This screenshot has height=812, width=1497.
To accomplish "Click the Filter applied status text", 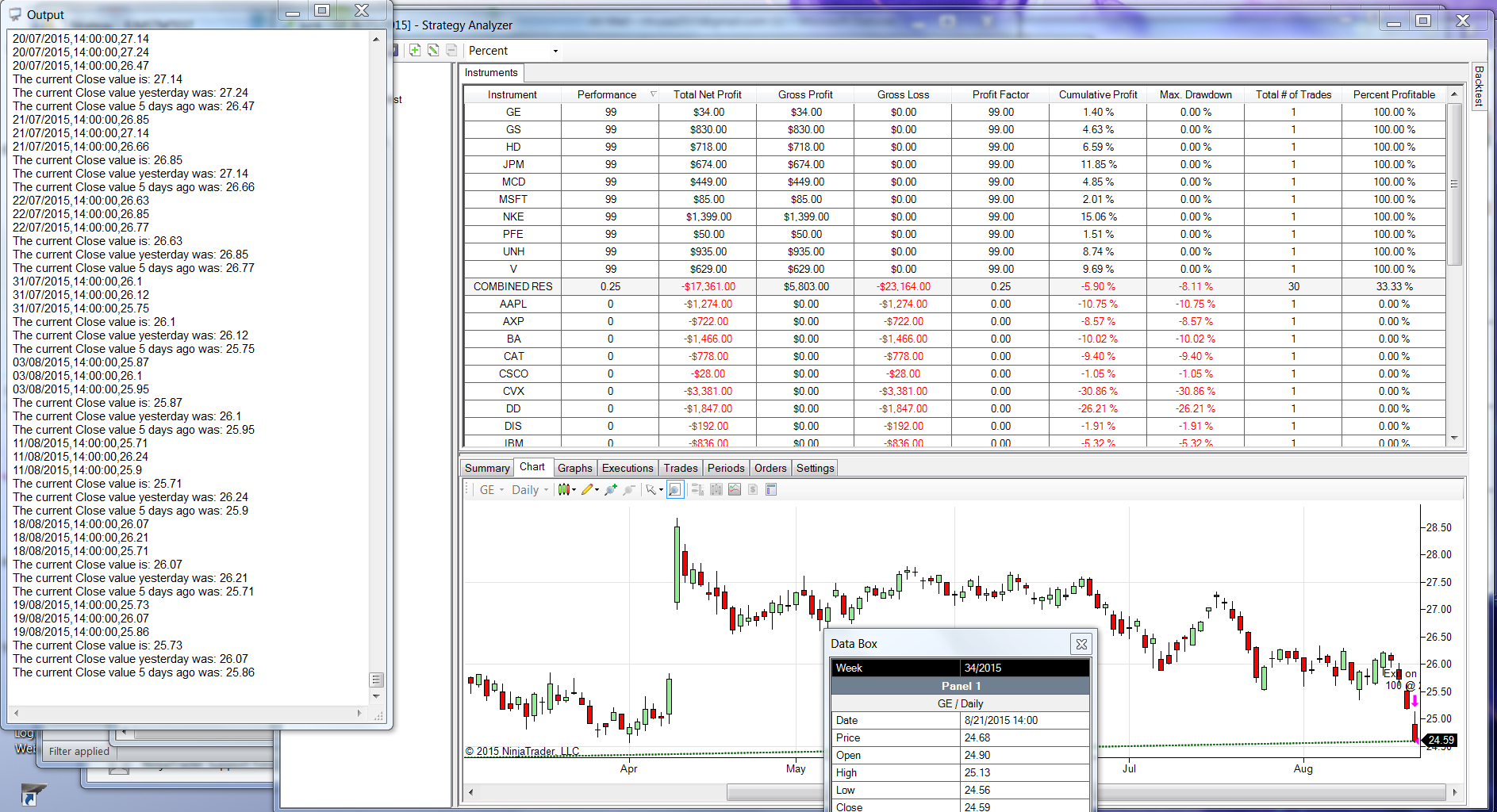I will pos(79,751).
